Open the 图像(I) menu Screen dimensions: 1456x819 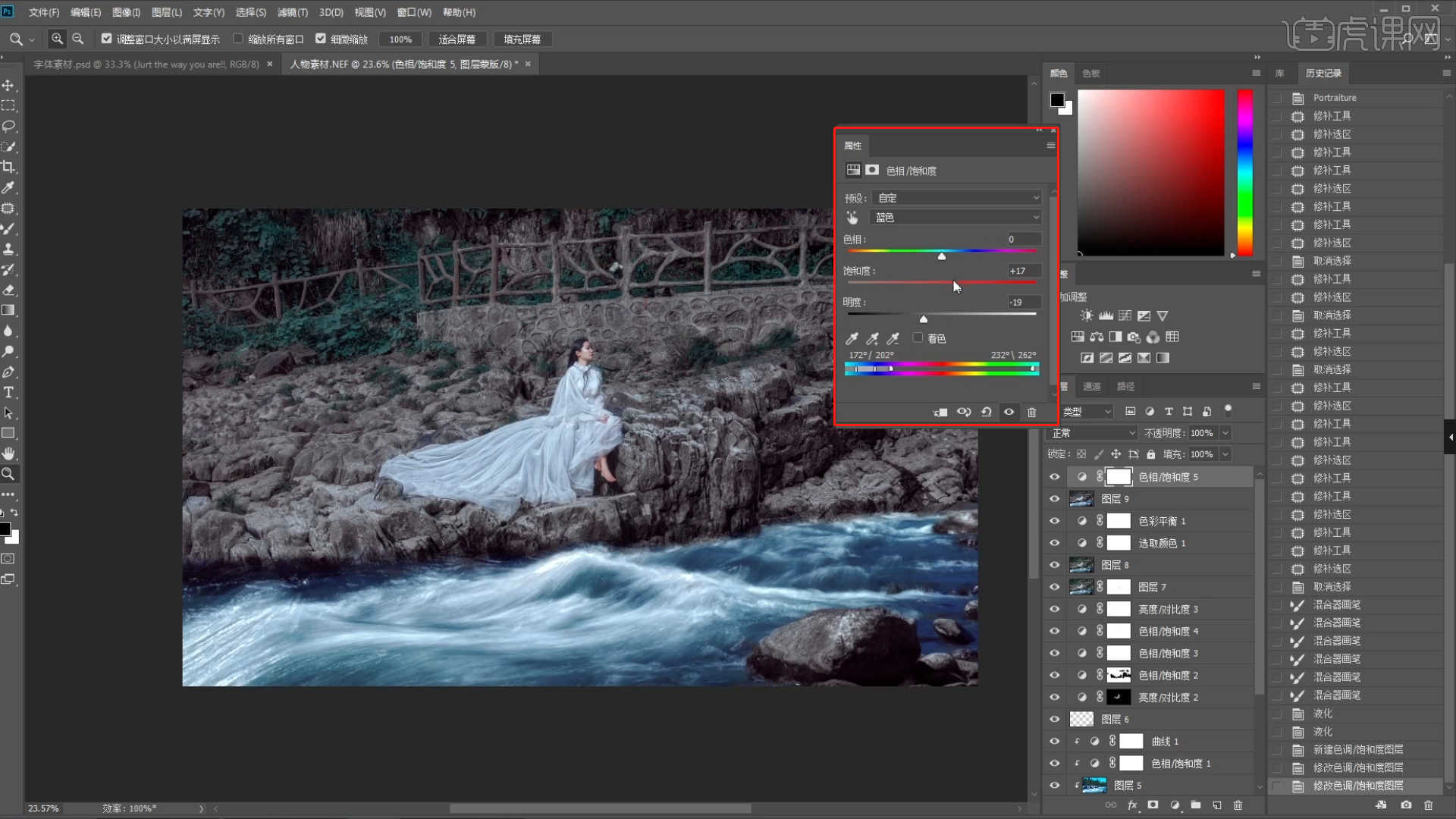click(126, 12)
